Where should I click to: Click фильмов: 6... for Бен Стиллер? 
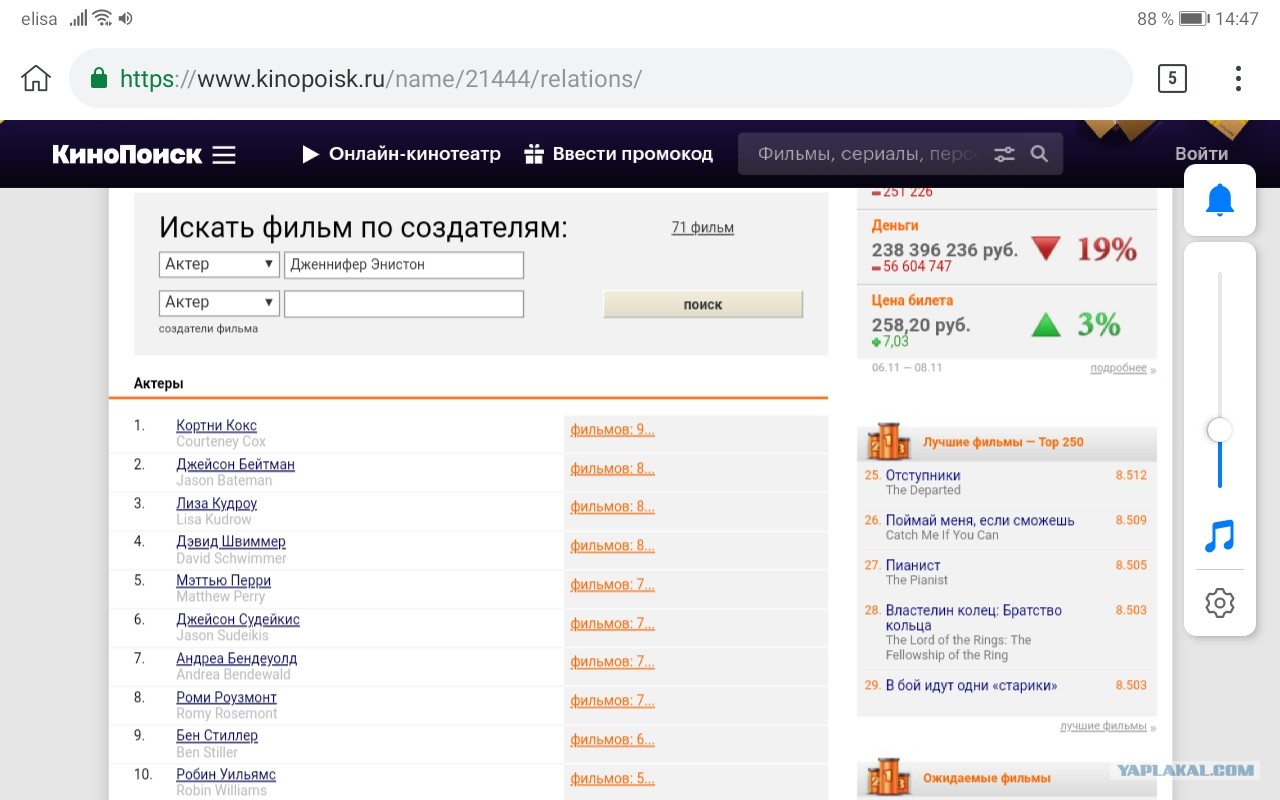click(612, 740)
